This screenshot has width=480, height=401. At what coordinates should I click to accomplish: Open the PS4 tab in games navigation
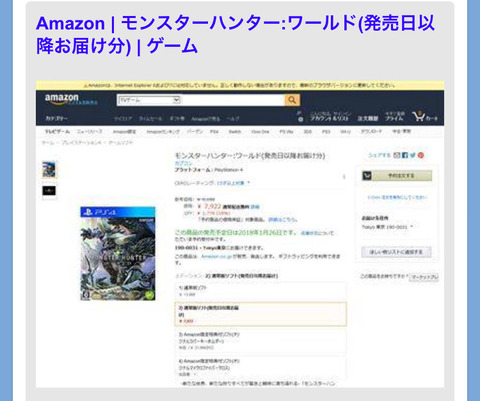tap(214, 132)
